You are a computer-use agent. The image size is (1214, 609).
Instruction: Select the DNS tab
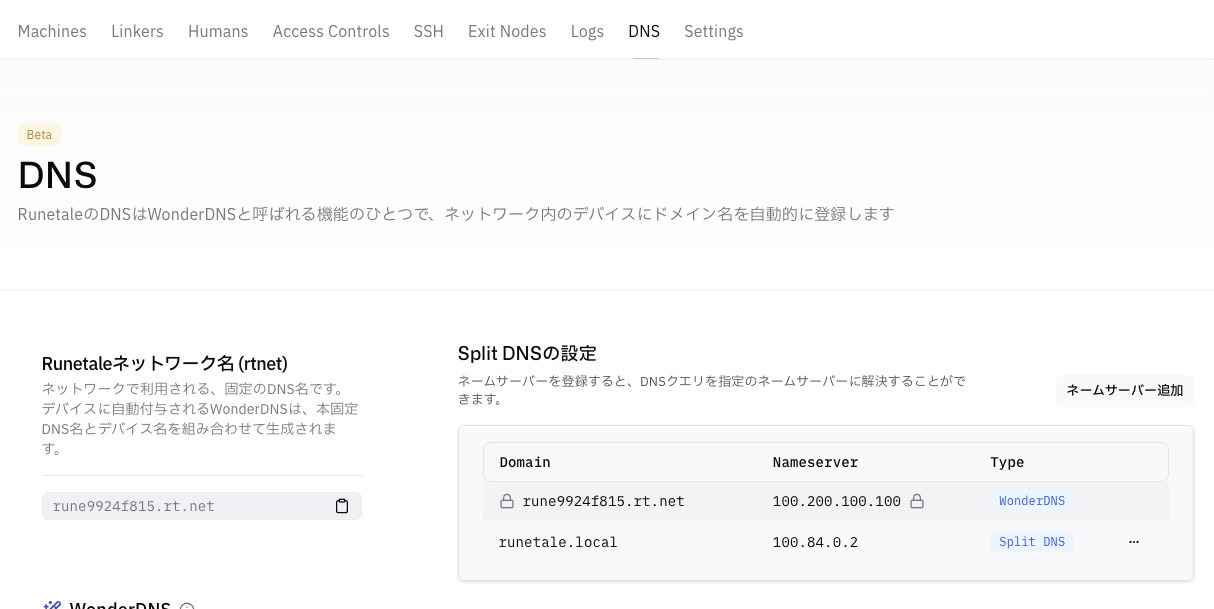(644, 31)
